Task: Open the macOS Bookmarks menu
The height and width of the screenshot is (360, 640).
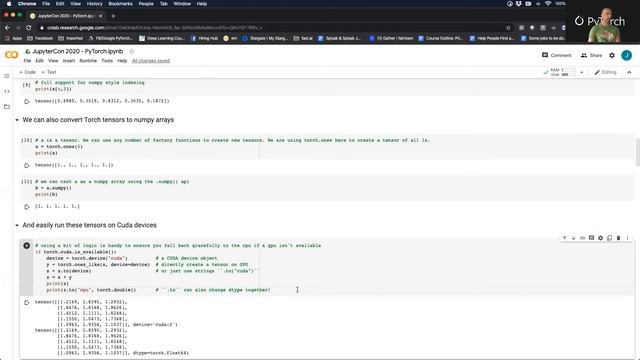Action: pyautogui.click(x=120, y=4)
